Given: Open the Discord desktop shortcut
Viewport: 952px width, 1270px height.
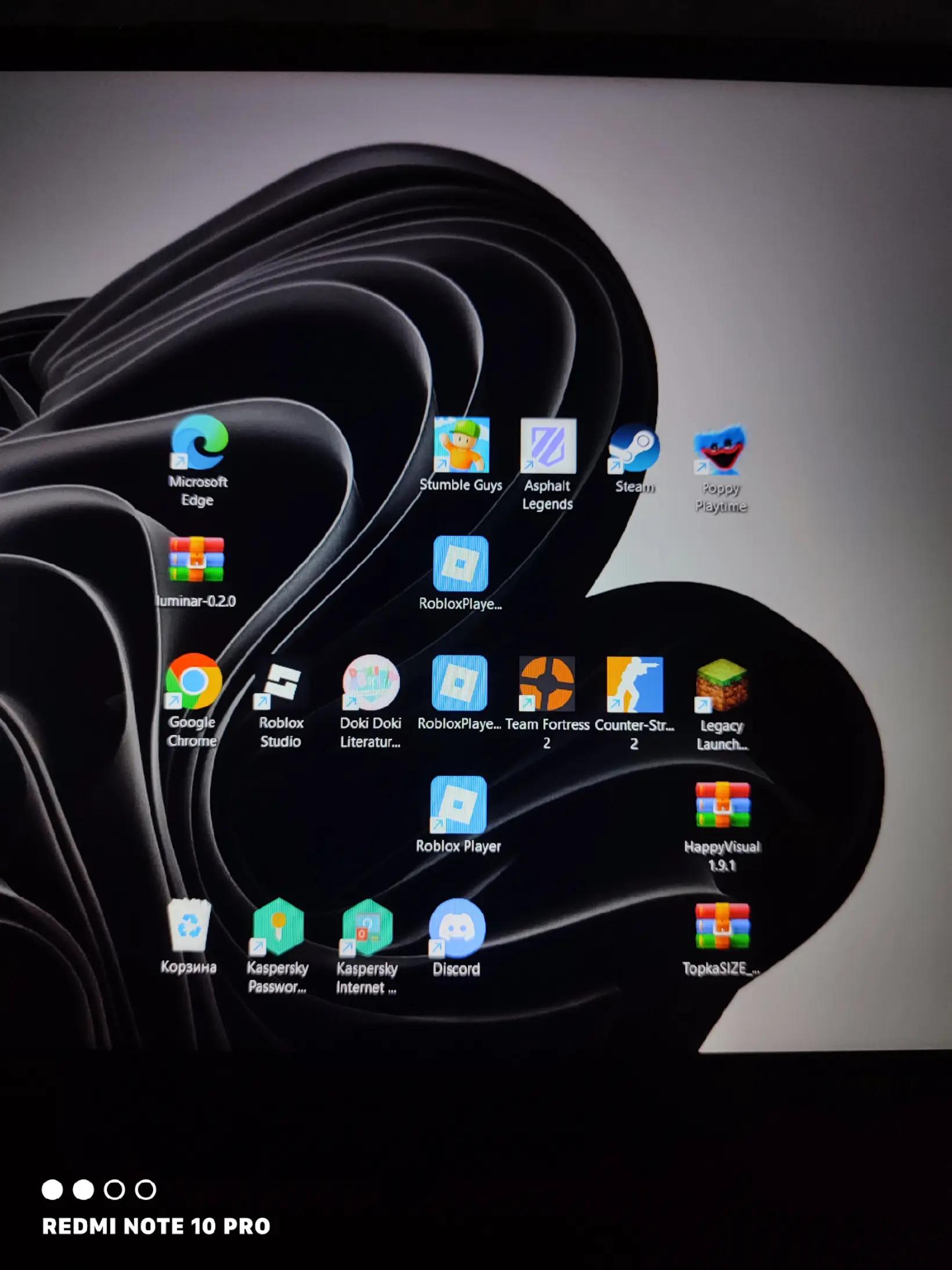Looking at the screenshot, I should pyautogui.click(x=457, y=928).
